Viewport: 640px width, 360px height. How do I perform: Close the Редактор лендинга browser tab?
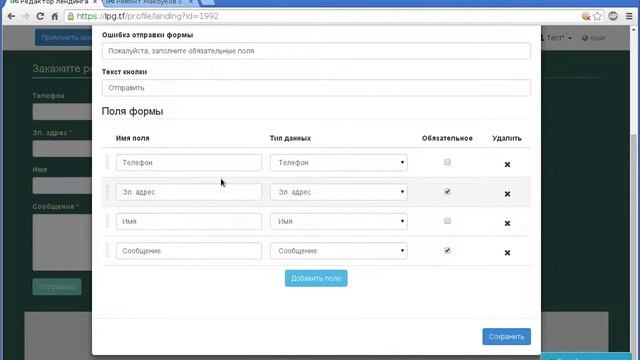(95, 2)
